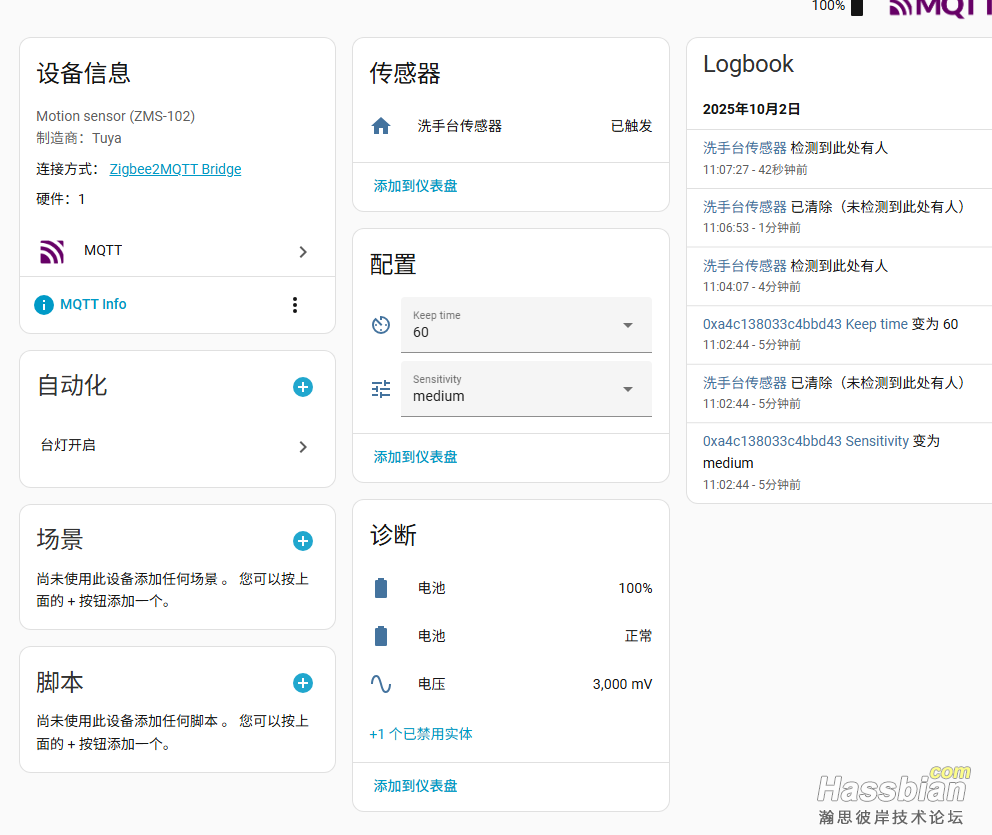Open the Sensitivity dropdown

[627, 389]
